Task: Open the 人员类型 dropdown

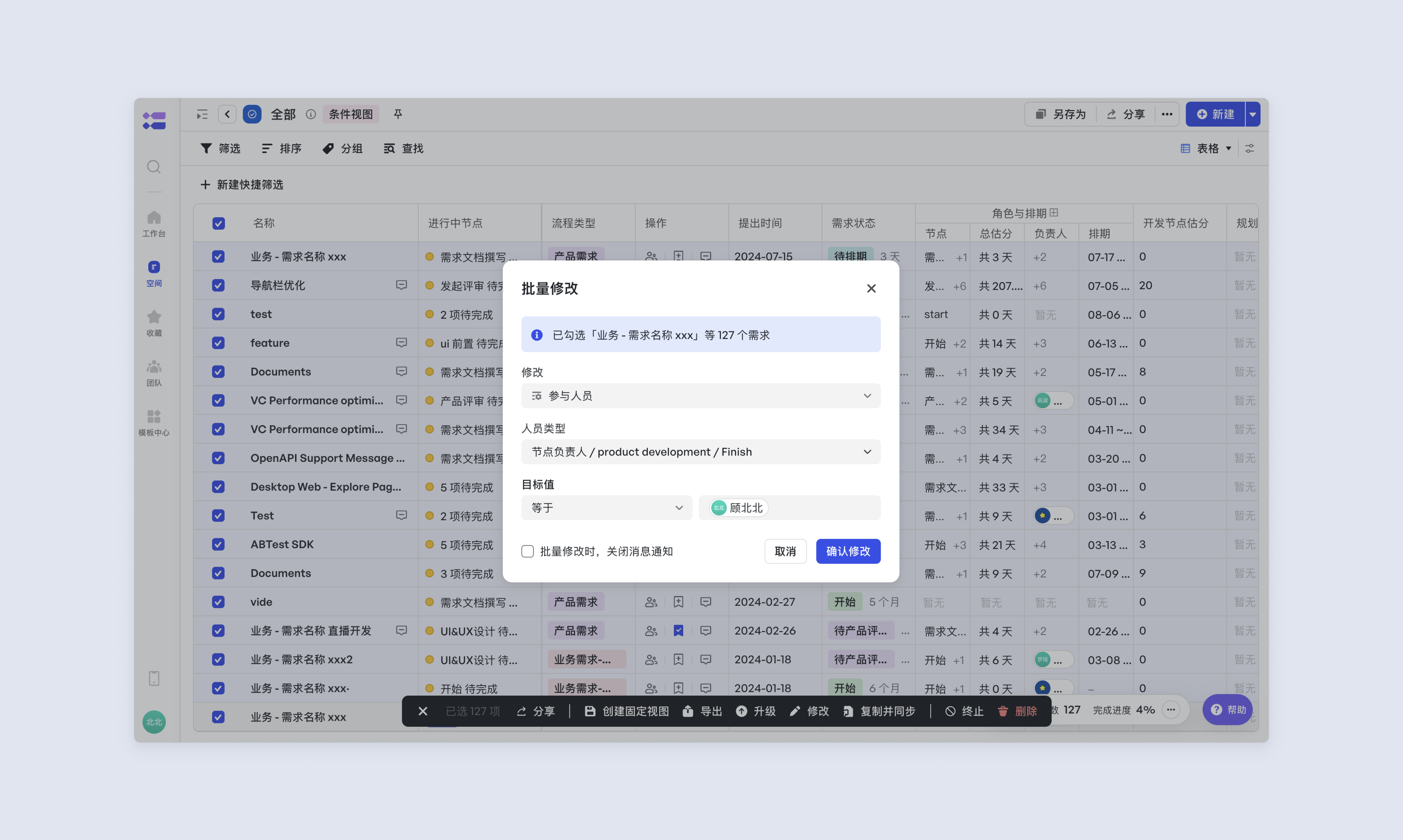Action: [701, 452]
